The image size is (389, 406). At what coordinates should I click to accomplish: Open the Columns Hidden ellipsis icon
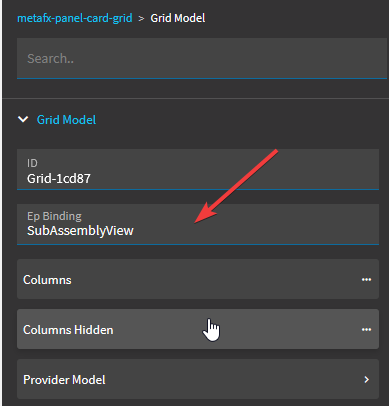coord(366,329)
